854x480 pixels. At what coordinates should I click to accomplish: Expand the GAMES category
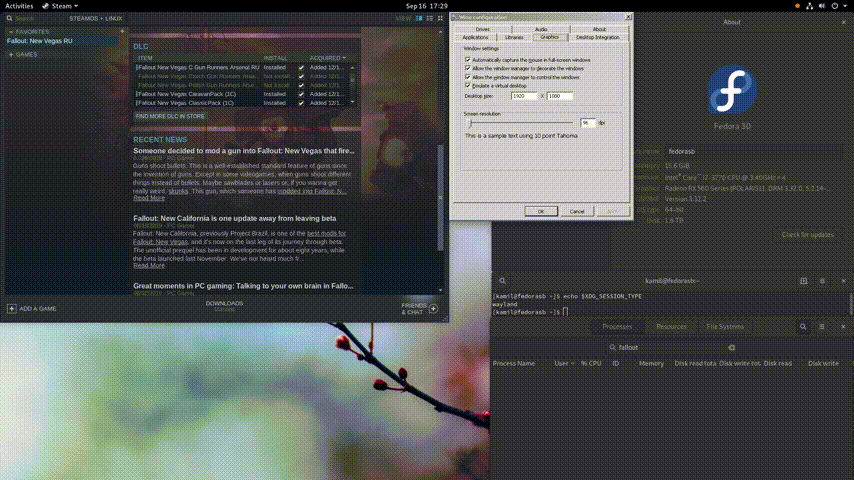click(11, 54)
